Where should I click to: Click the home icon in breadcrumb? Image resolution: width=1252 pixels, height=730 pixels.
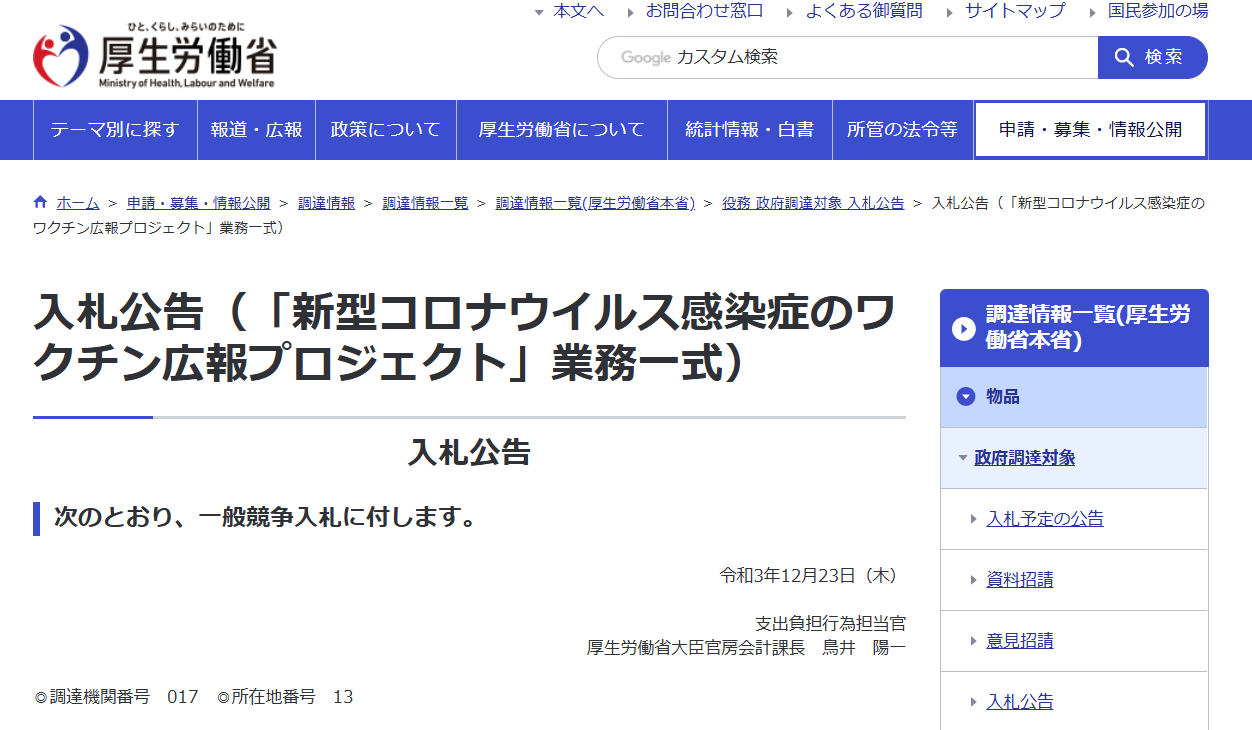(40, 202)
